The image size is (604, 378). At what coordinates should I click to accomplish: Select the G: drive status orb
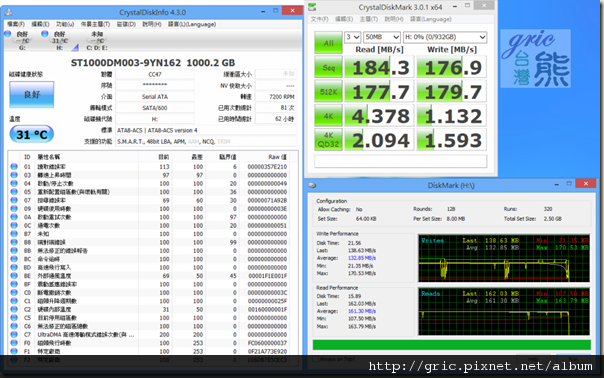click(7, 34)
